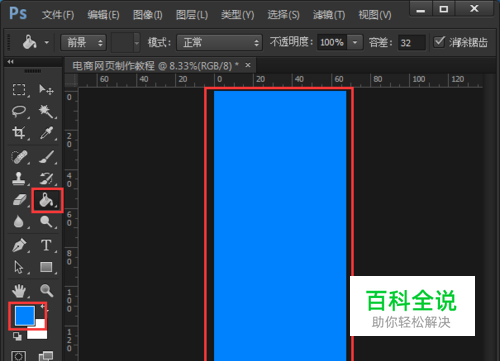
Task: Open the 视图(V) menu
Action: click(375, 15)
